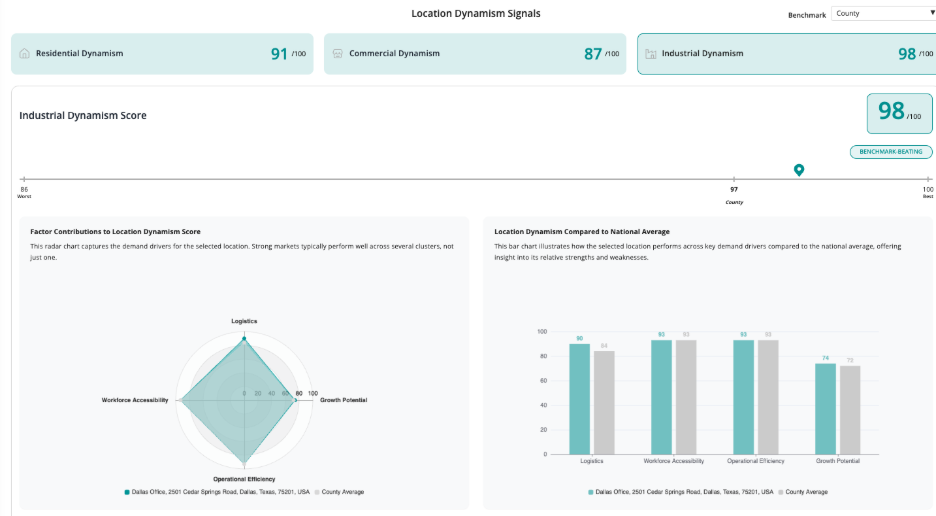
Task: Select the Commercial Dynamism tab
Action: point(475,54)
